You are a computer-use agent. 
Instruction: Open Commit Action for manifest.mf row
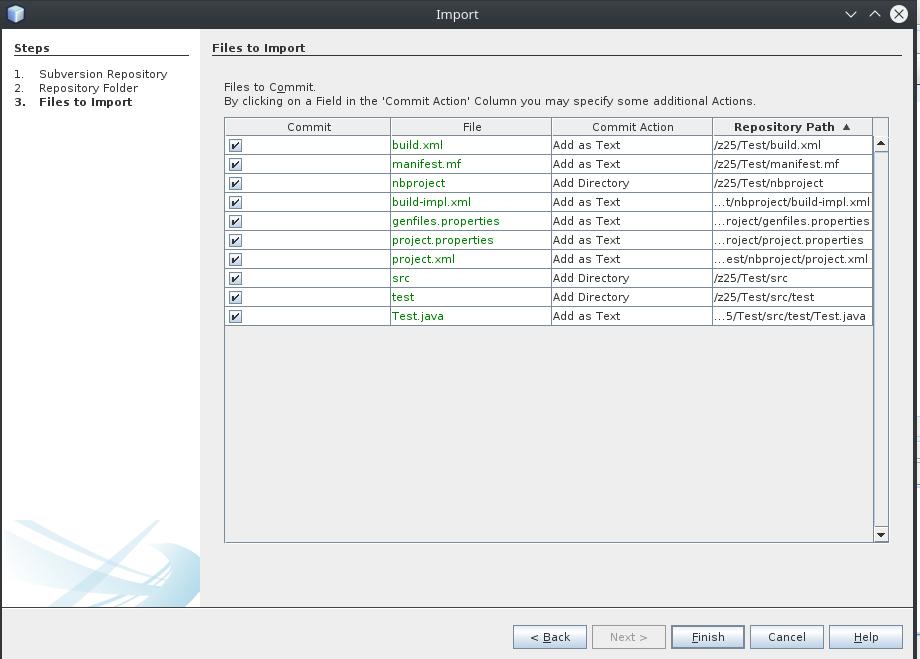click(x=631, y=164)
